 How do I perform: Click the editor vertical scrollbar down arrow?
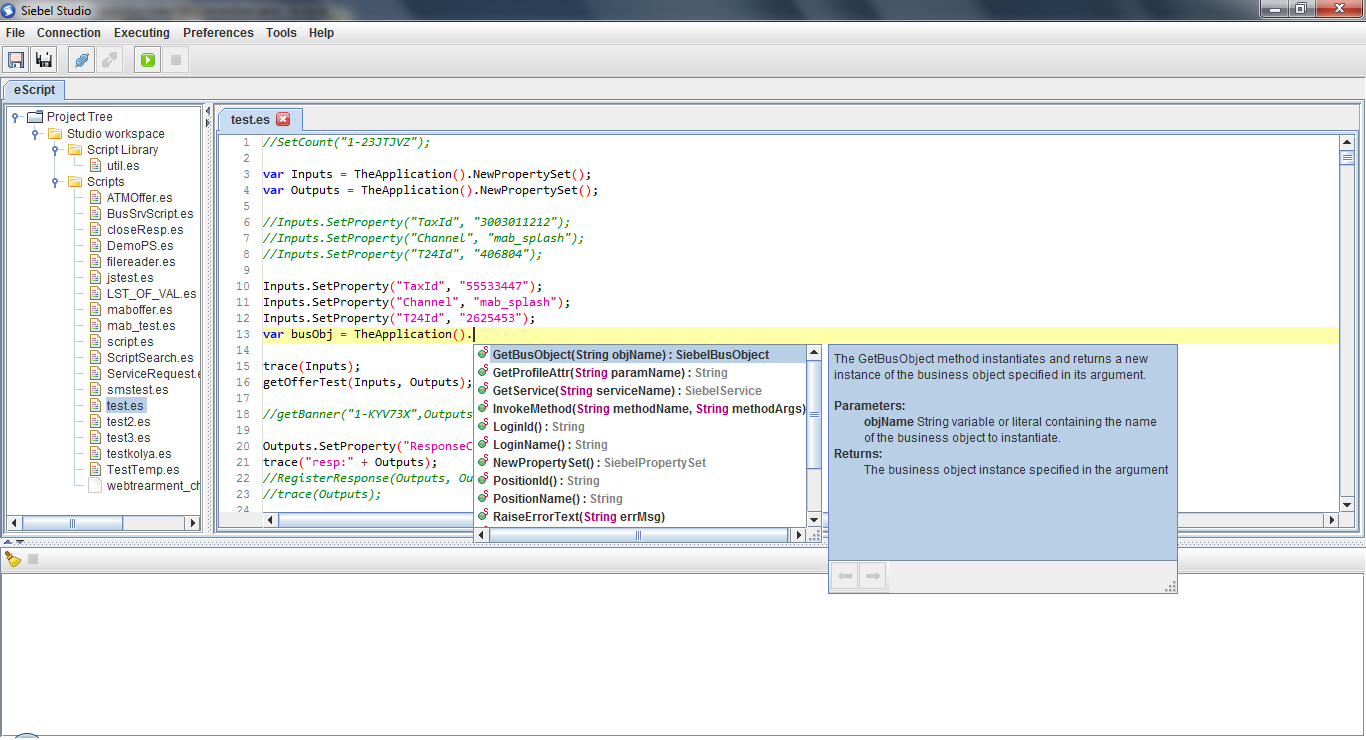click(x=1346, y=505)
